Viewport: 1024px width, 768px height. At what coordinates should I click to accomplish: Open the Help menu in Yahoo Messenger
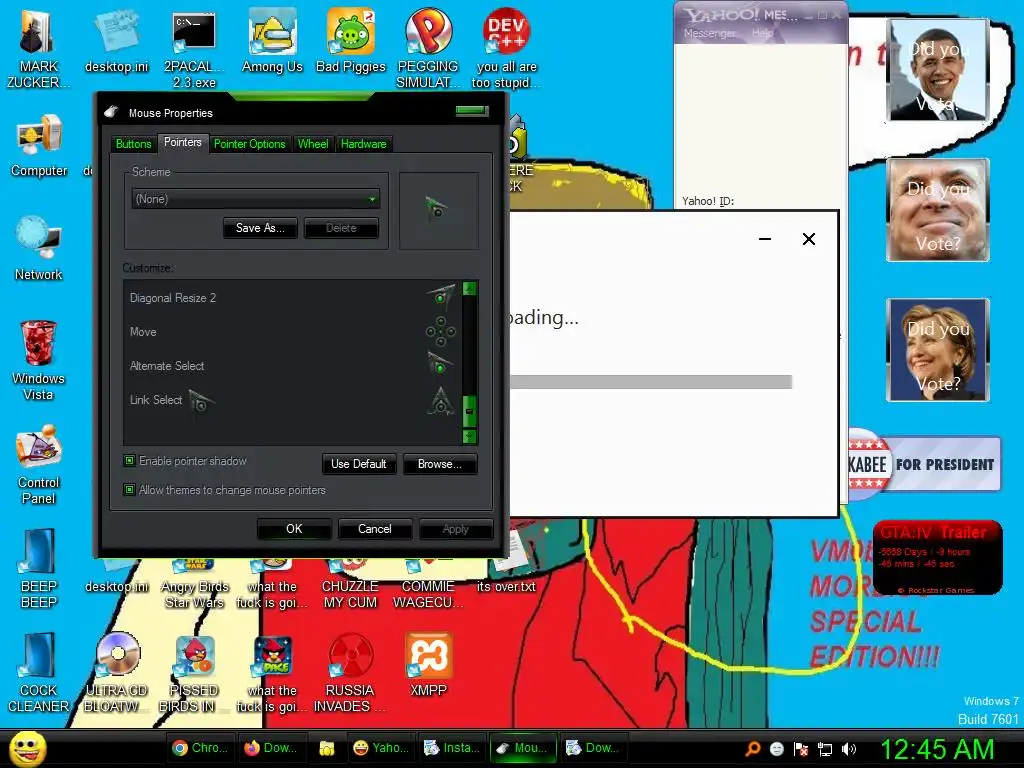tap(762, 33)
